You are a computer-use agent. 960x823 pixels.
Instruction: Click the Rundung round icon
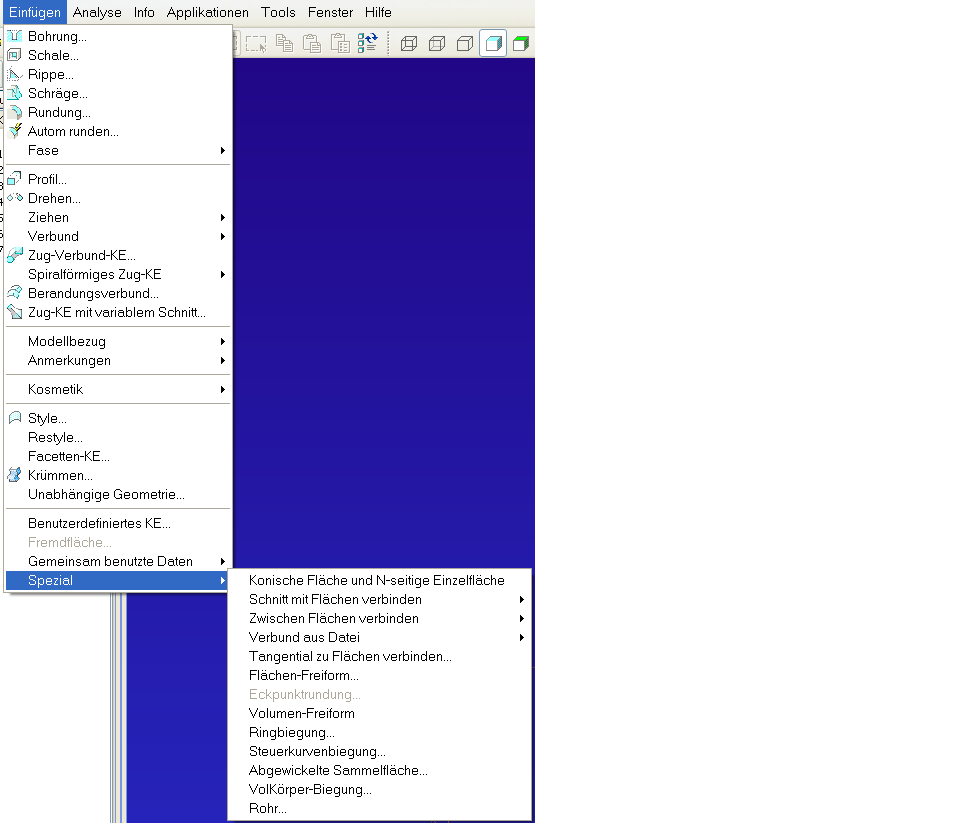[15, 112]
